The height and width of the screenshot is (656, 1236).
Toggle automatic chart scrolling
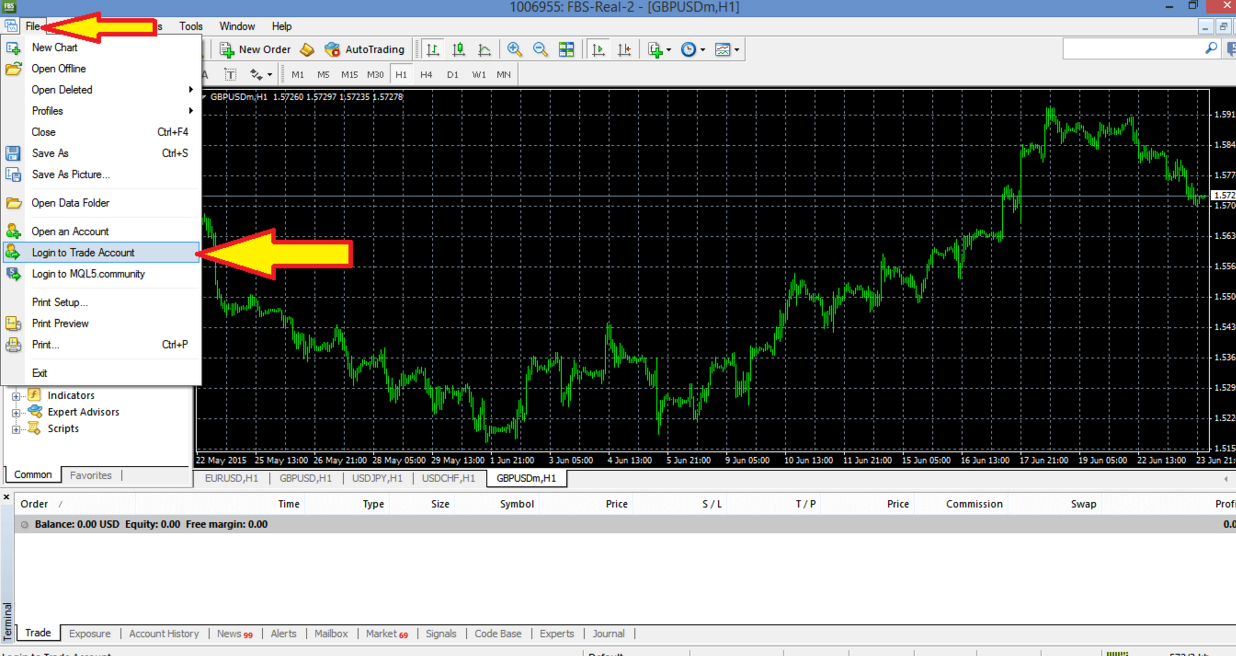pyautogui.click(x=599, y=49)
